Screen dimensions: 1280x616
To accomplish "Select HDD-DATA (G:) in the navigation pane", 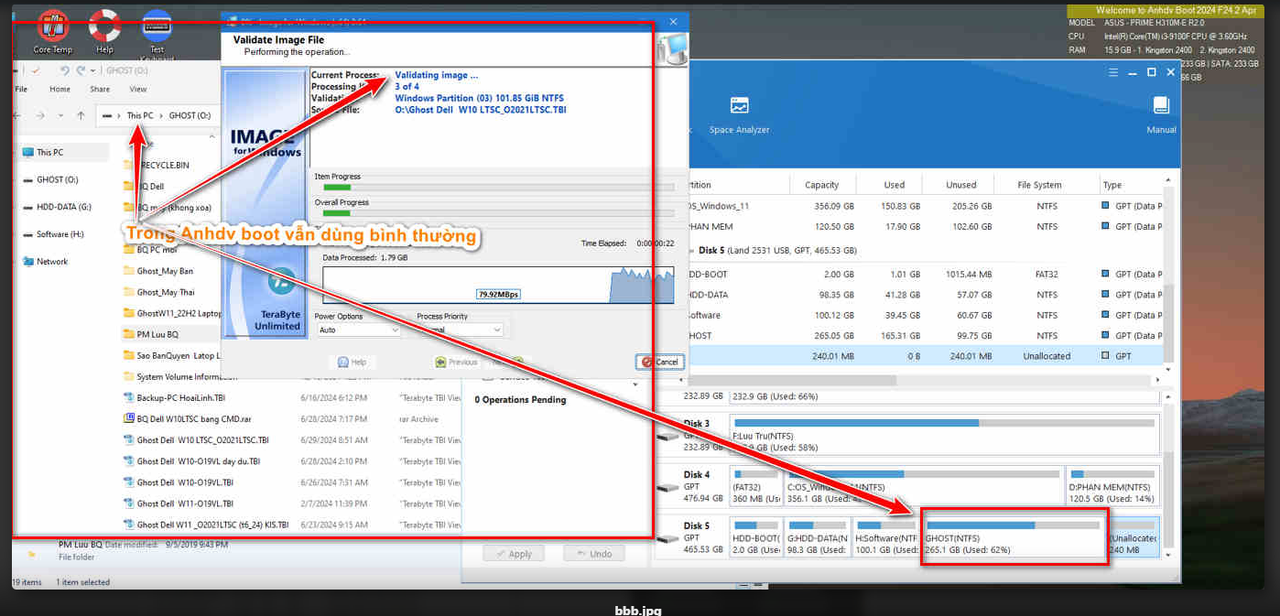I will [x=64, y=207].
